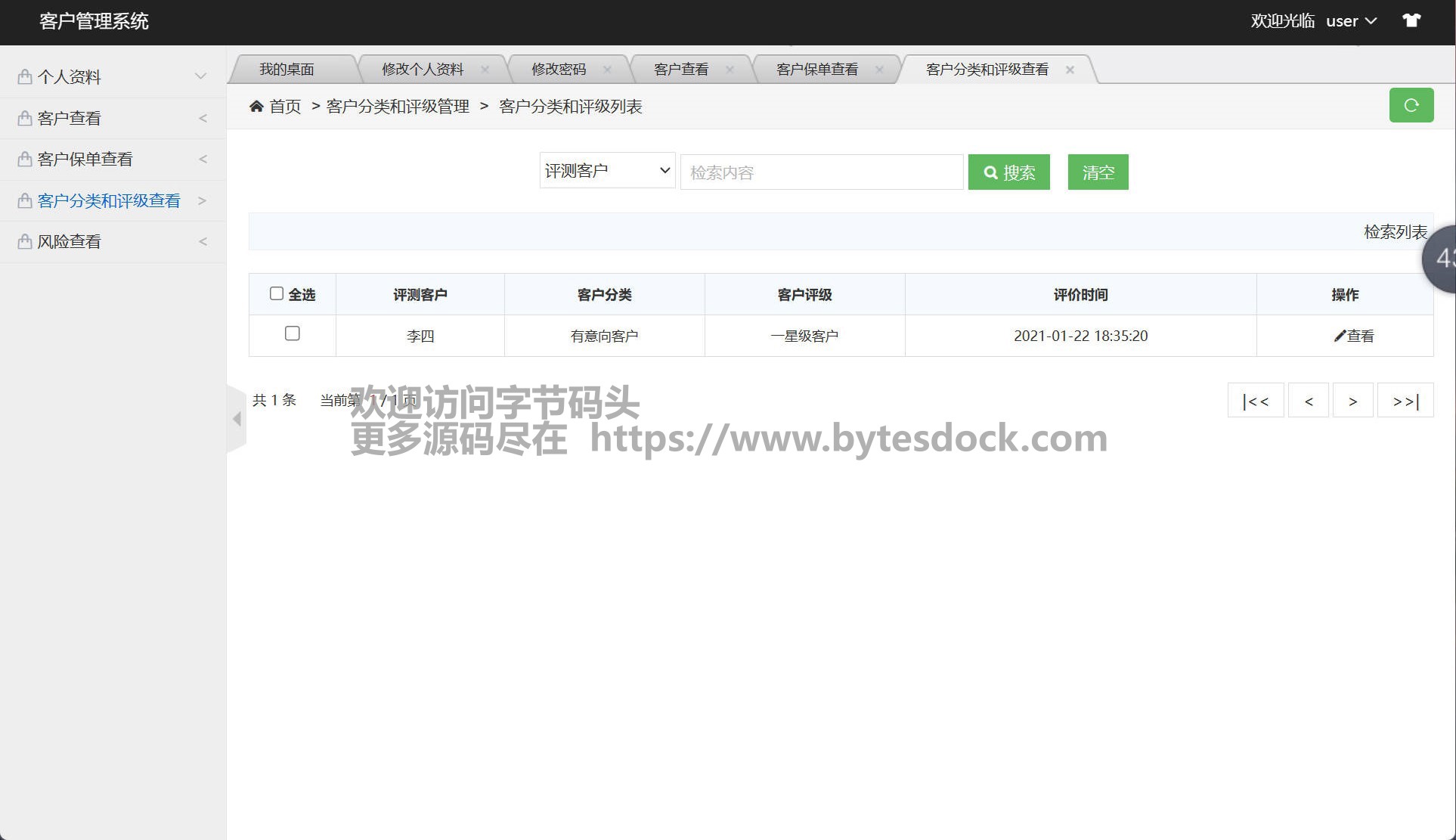1456x840 pixels.
Task: Click the home icon in breadcrumb
Action: (256, 107)
